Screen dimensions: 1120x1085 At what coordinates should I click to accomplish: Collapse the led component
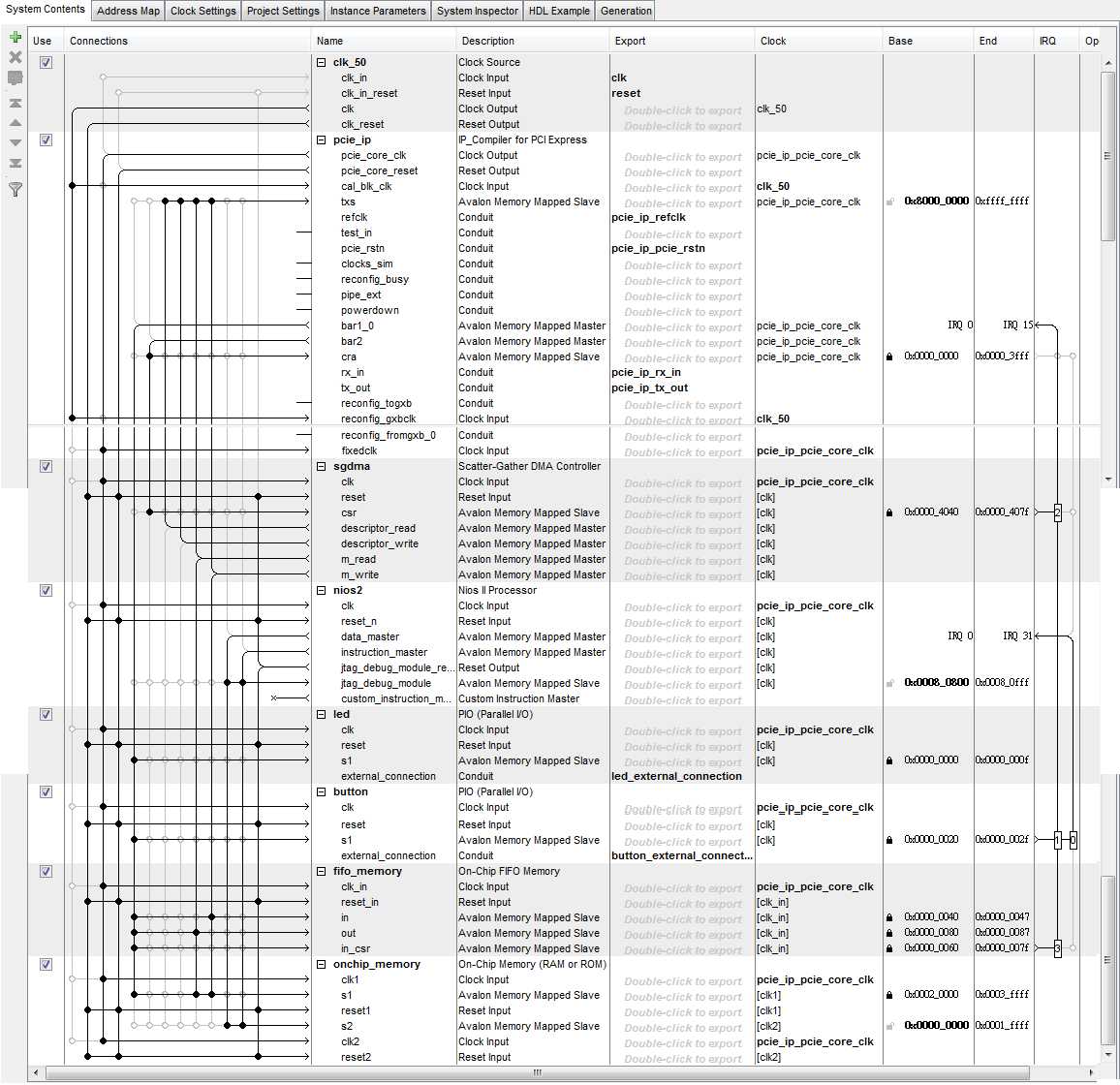point(322,714)
